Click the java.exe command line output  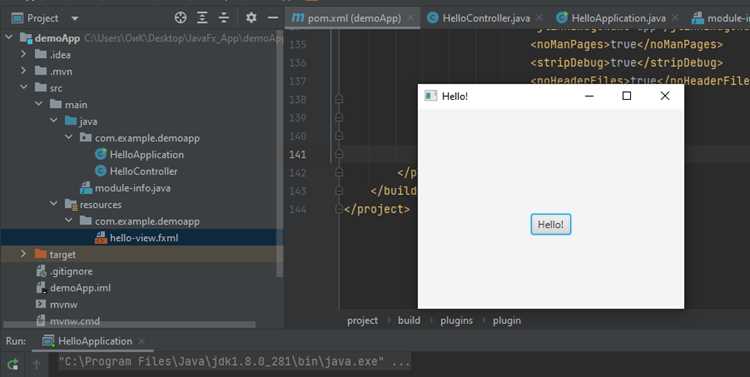234,362
